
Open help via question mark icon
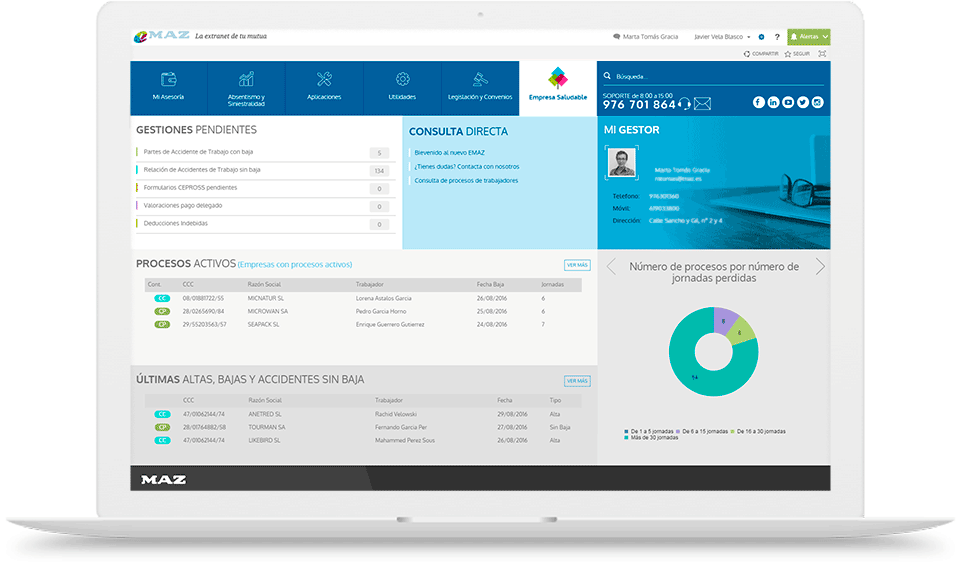(777, 37)
